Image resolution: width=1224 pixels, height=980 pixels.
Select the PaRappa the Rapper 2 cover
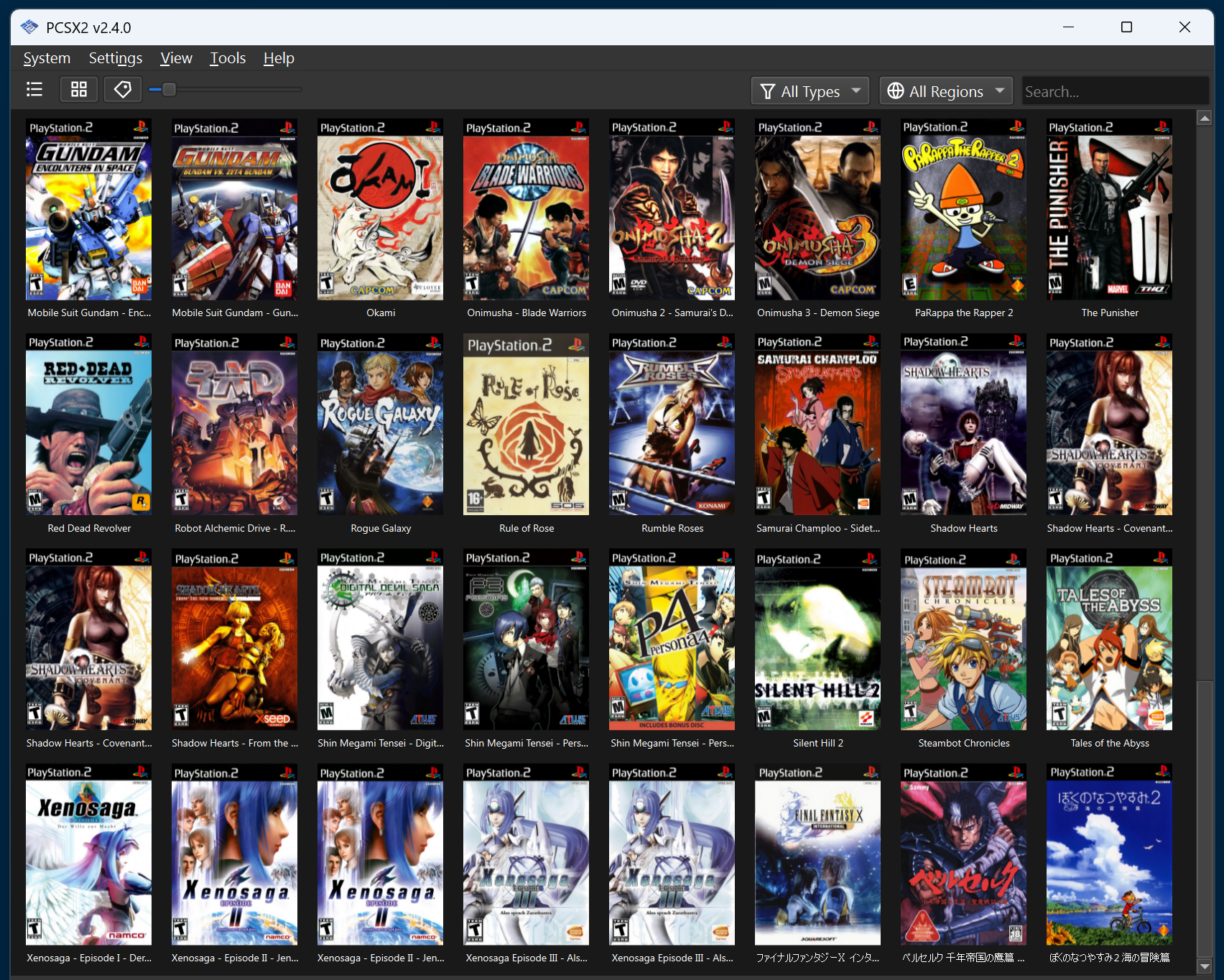tap(964, 209)
